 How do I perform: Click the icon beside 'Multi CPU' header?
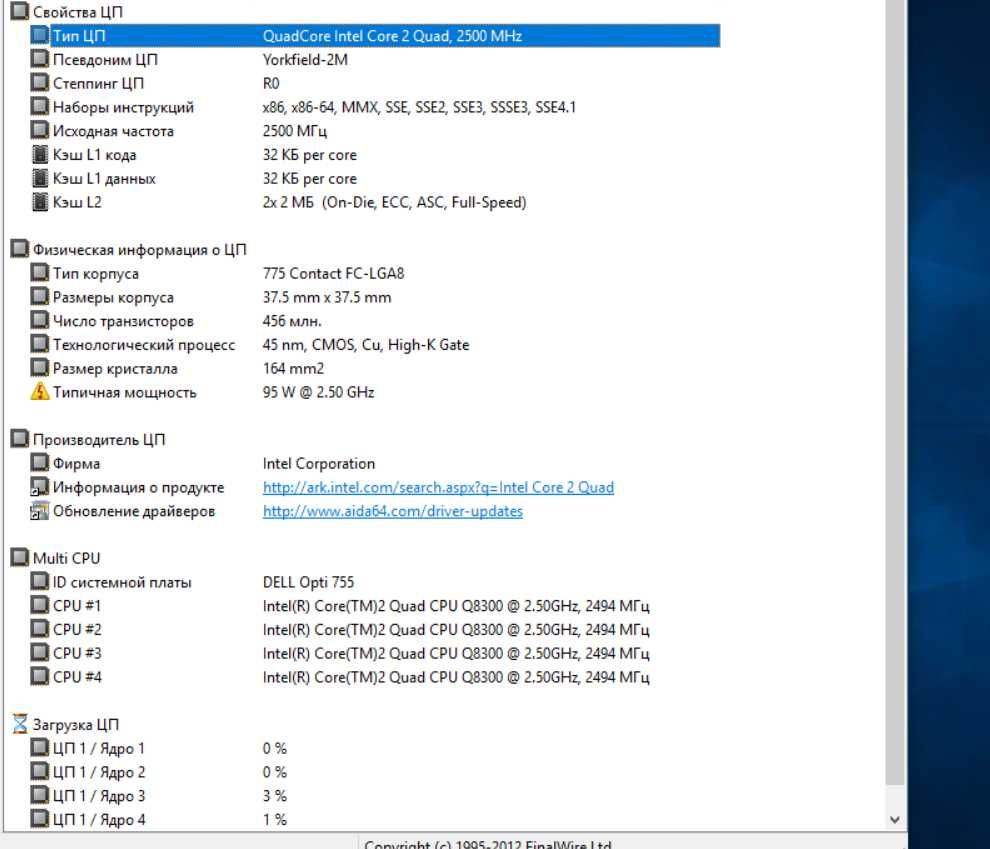click(x=20, y=557)
